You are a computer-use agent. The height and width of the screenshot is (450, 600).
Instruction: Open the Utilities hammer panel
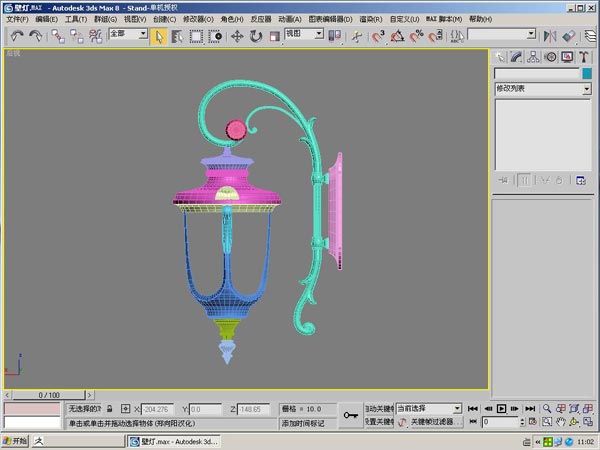coord(583,57)
